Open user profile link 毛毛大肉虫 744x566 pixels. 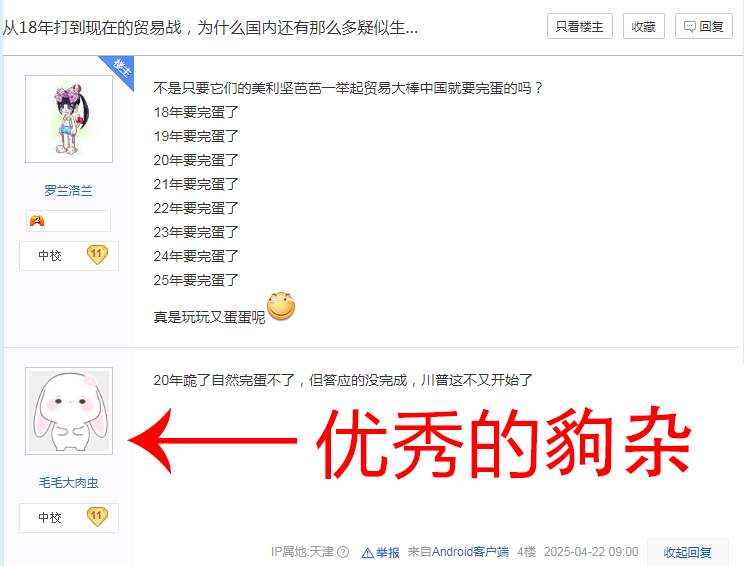(68, 482)
